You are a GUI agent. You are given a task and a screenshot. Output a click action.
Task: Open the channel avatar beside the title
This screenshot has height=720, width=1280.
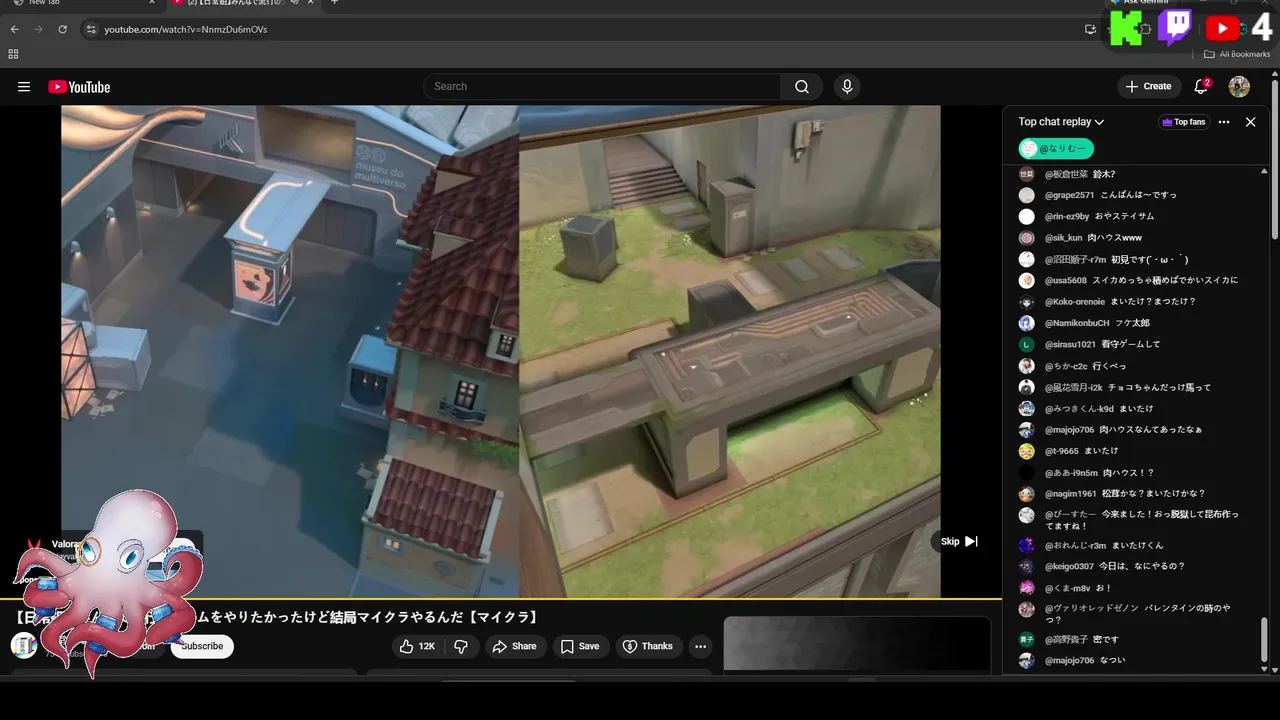click(23, 645)
